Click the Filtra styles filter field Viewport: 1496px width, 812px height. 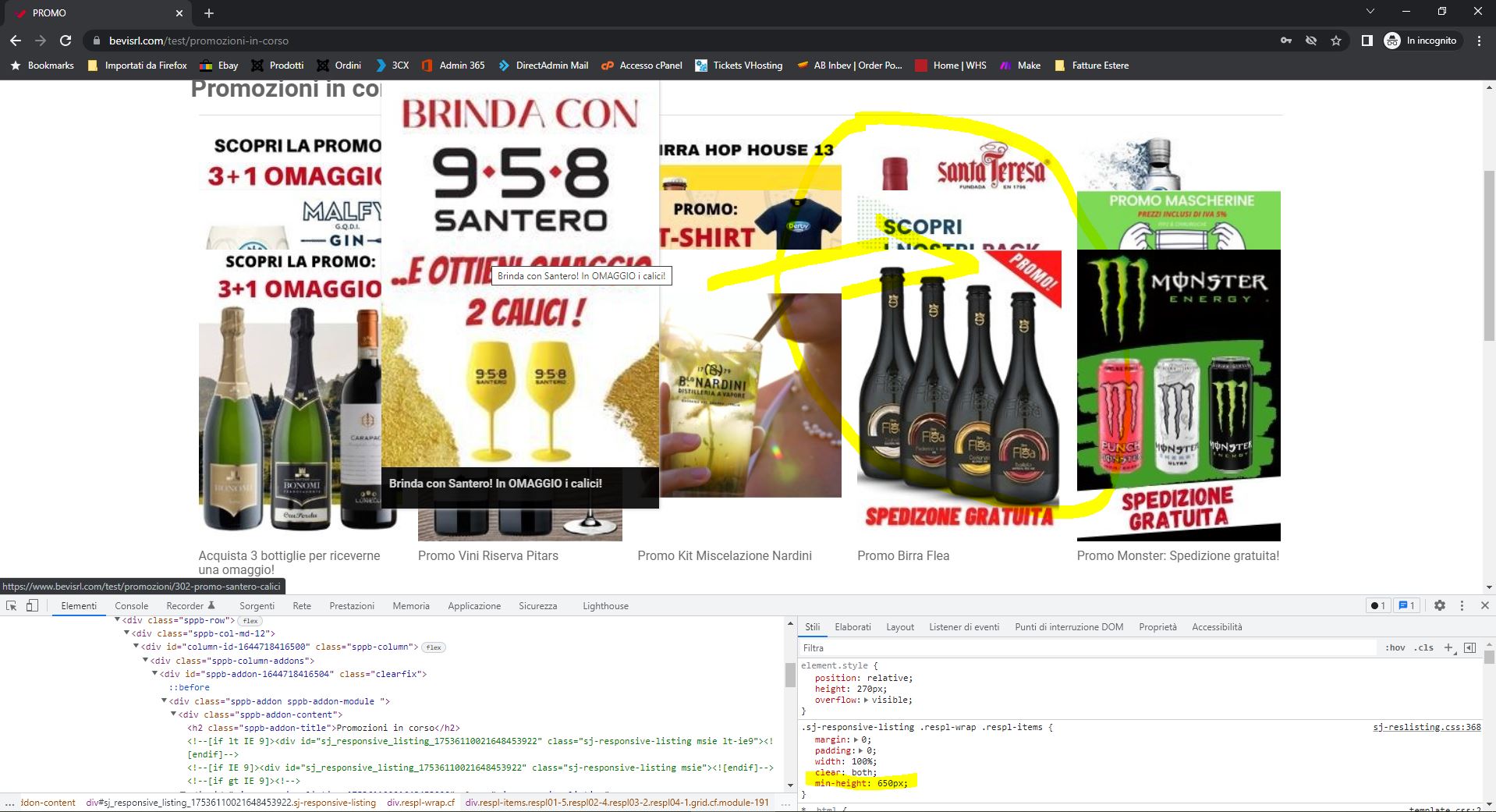pyautogui.click(x=1087, y=648)
